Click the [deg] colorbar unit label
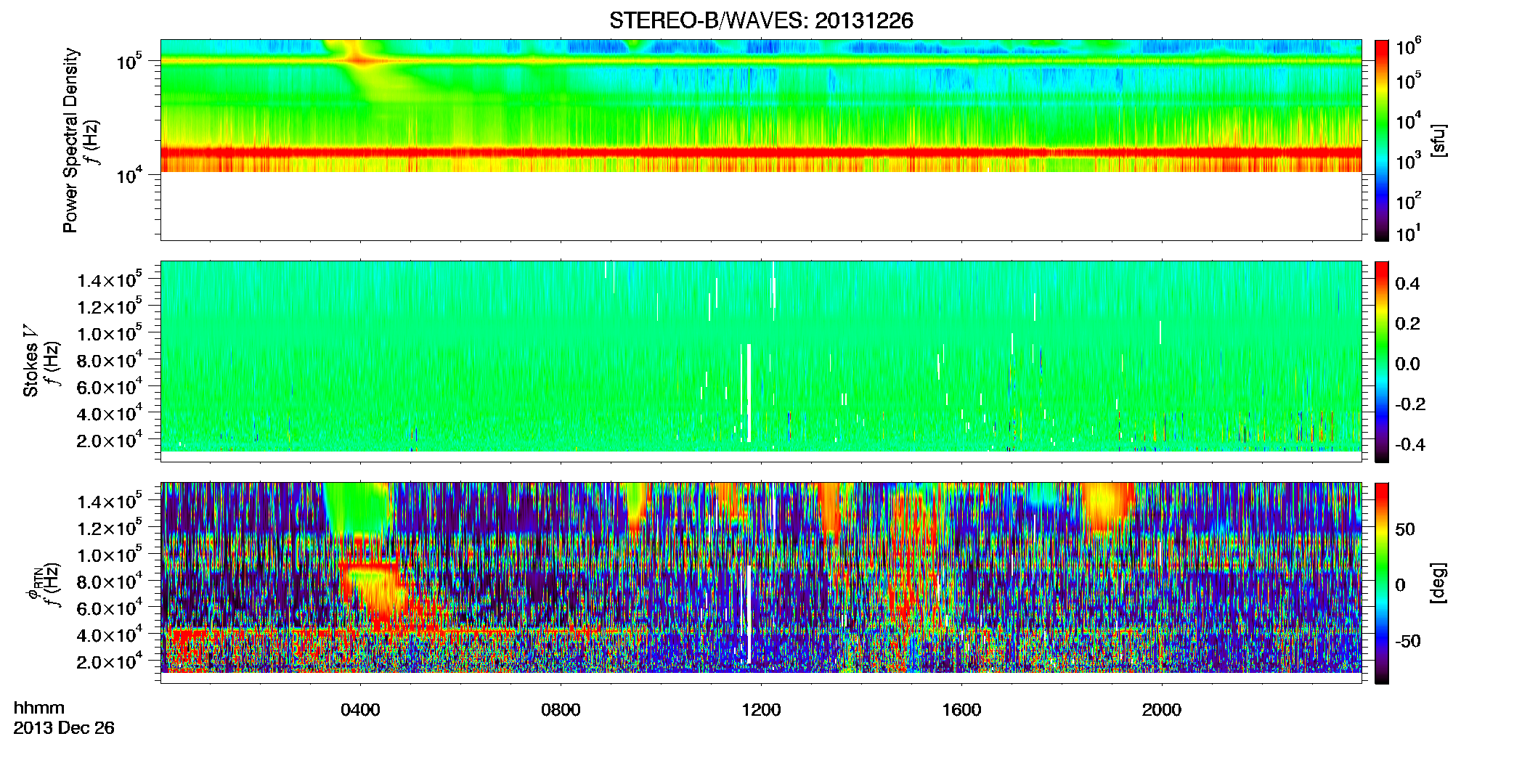The image size is (1522, 784). [1438, 583]
